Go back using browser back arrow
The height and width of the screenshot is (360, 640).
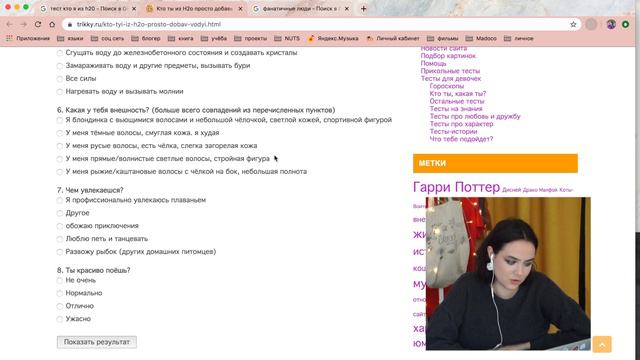9,24
